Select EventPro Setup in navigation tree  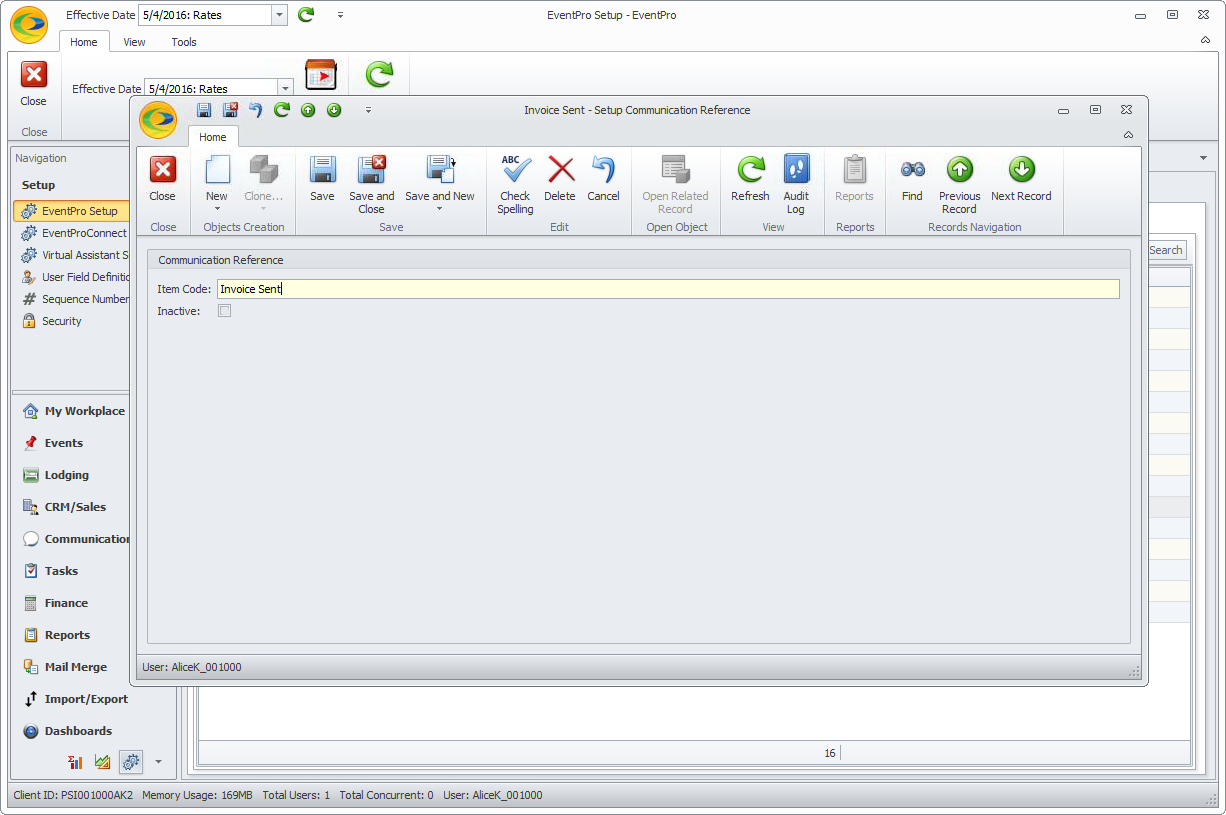[x=72, y=211]
